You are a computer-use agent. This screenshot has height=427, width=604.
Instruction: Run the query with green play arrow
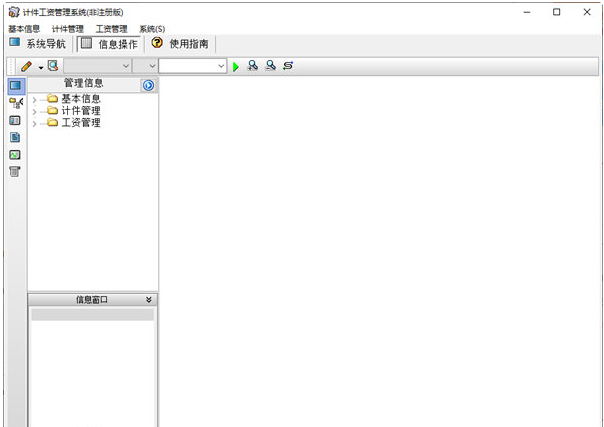point(236,67)
